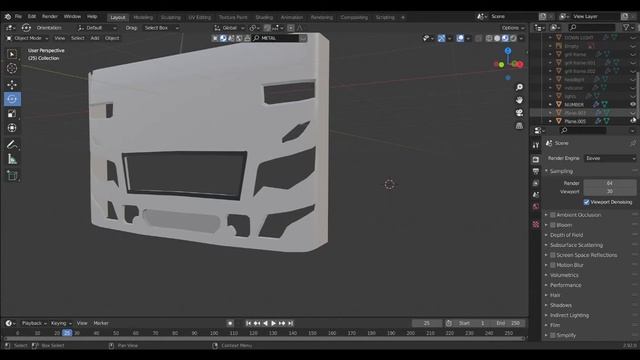Open the Texture properties tab icon
Viewport: 640px width, 360px height.
pyautogui.click(x=536, y=224)
